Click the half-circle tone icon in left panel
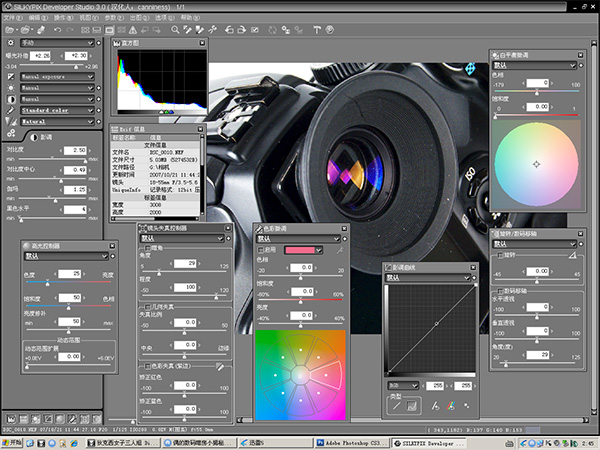This screenshot has height=450, width=600. click(11, 99)
